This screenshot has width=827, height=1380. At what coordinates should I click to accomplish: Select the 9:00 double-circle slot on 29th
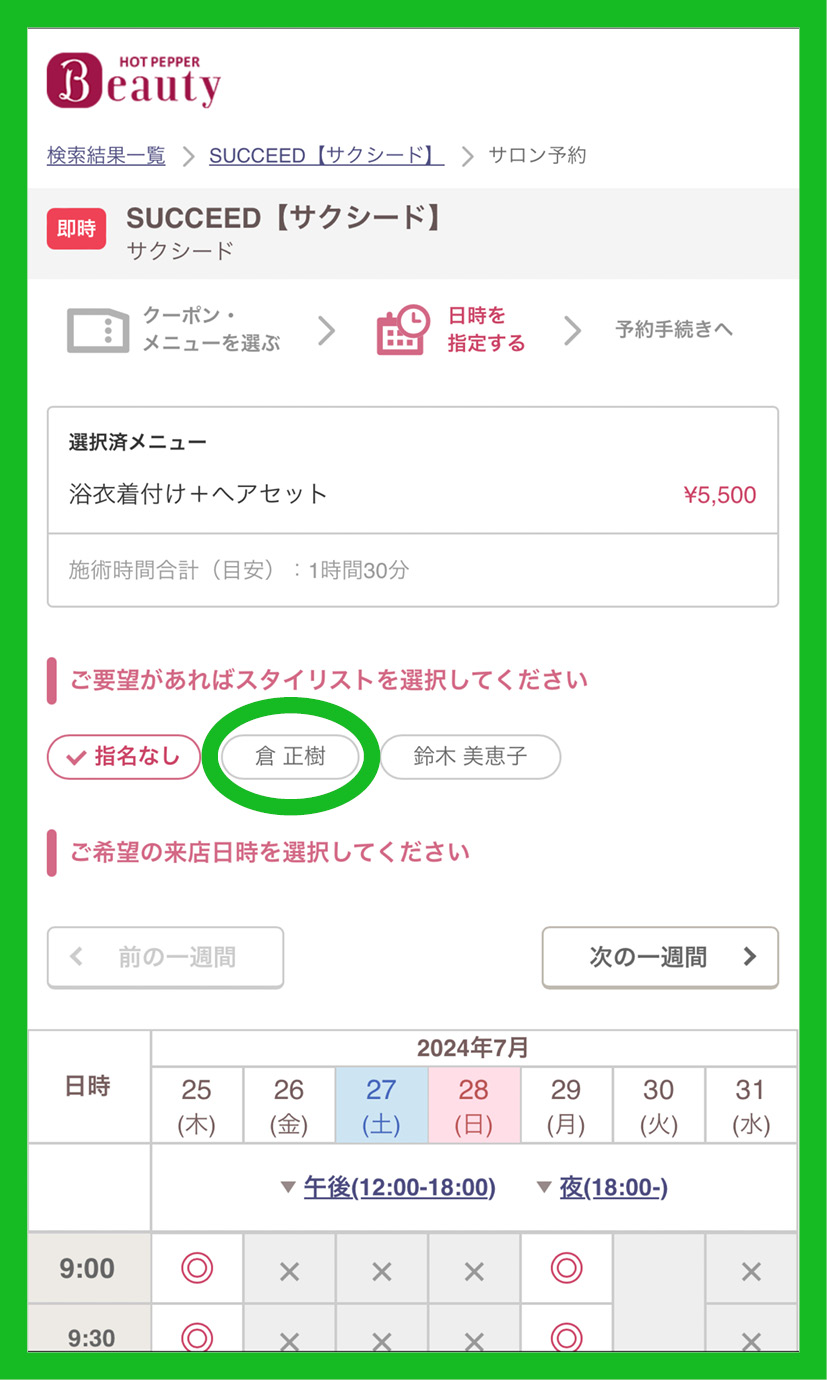tap(566, 1269)
